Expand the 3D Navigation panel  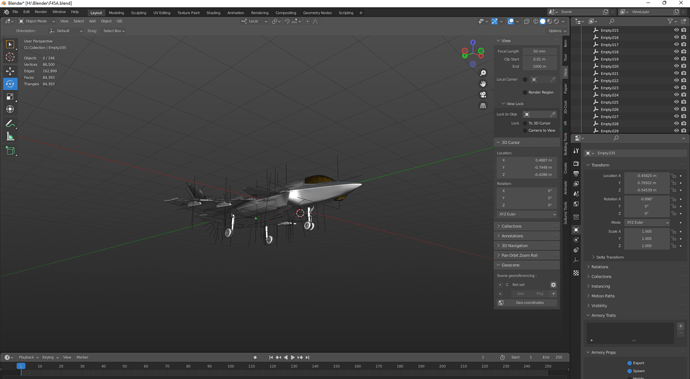click(x=527, y=246)
